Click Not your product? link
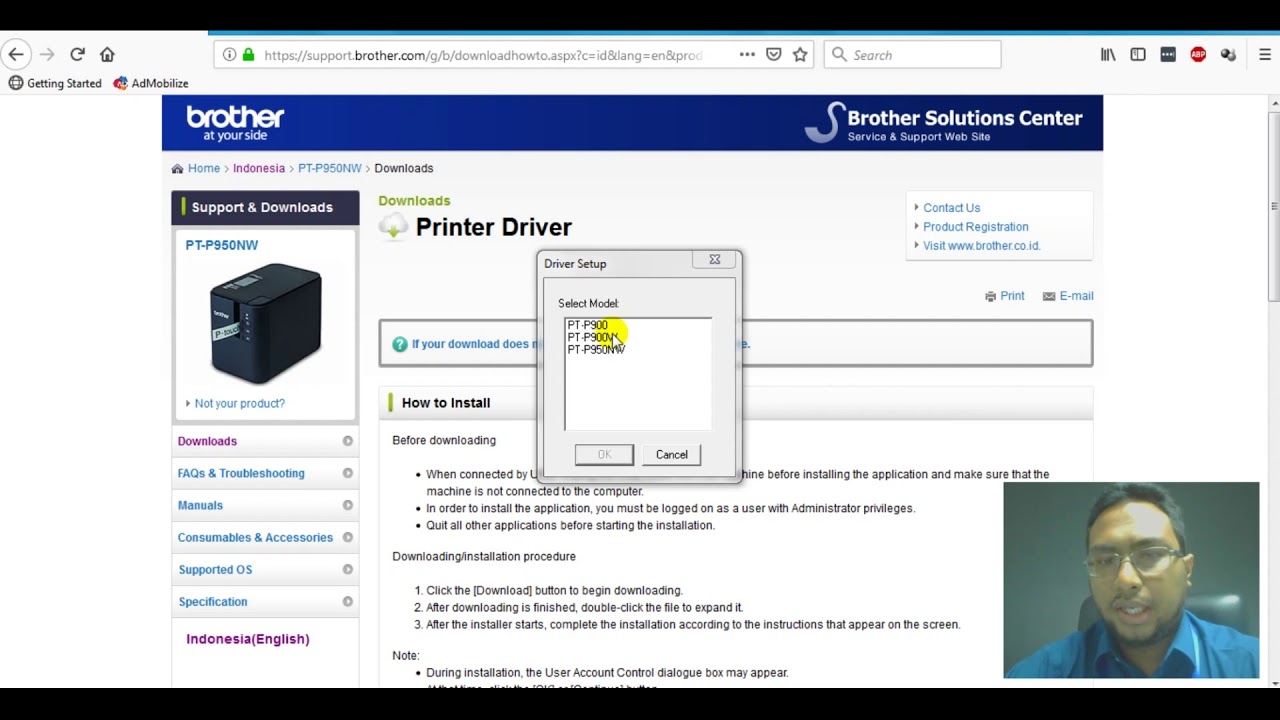The image size is (1280, 720). pos(239,403)
